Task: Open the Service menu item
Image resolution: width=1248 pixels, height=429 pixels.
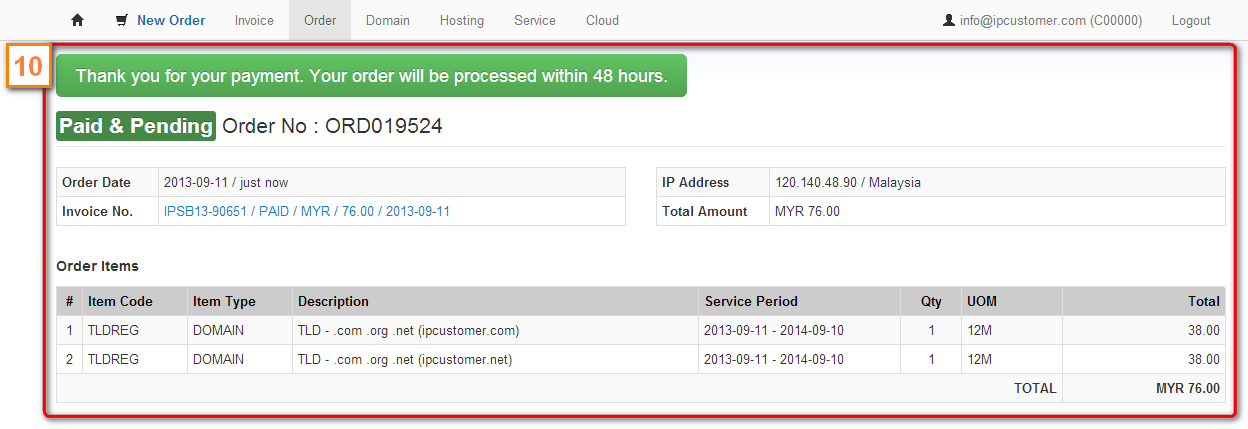Action: pos(535,20)
